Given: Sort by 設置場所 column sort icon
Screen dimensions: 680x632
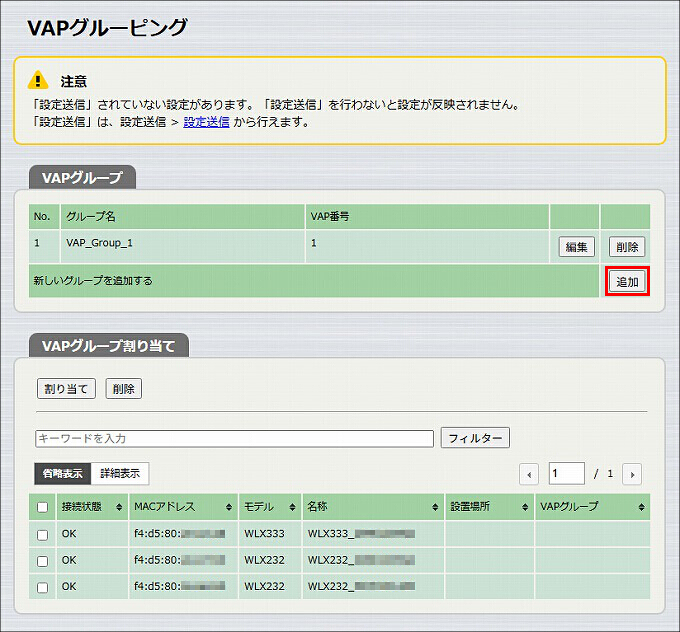Looking at the screenshot, I should coord(525,507).
